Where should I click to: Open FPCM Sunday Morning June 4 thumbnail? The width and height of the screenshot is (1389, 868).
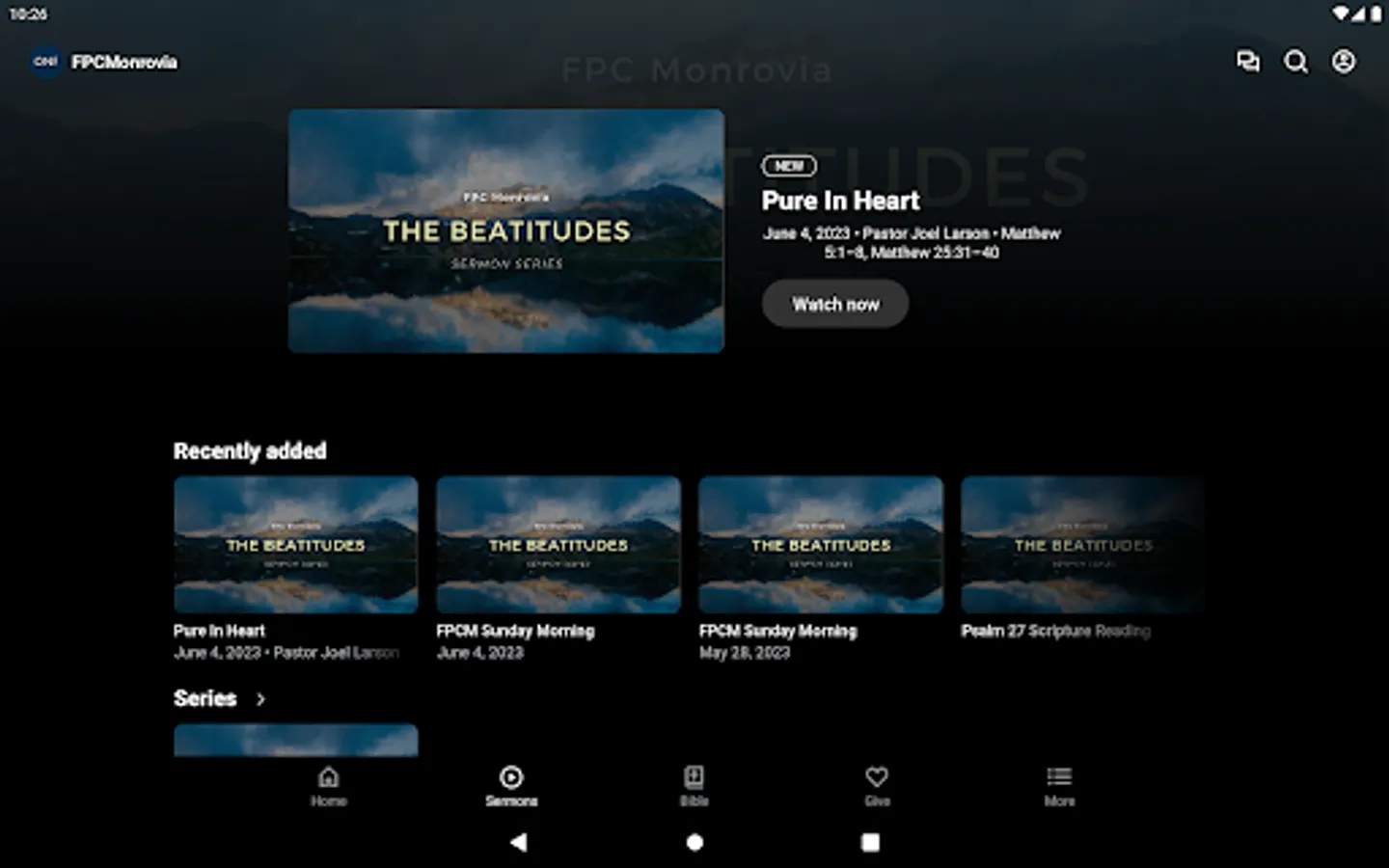point(558,545)
